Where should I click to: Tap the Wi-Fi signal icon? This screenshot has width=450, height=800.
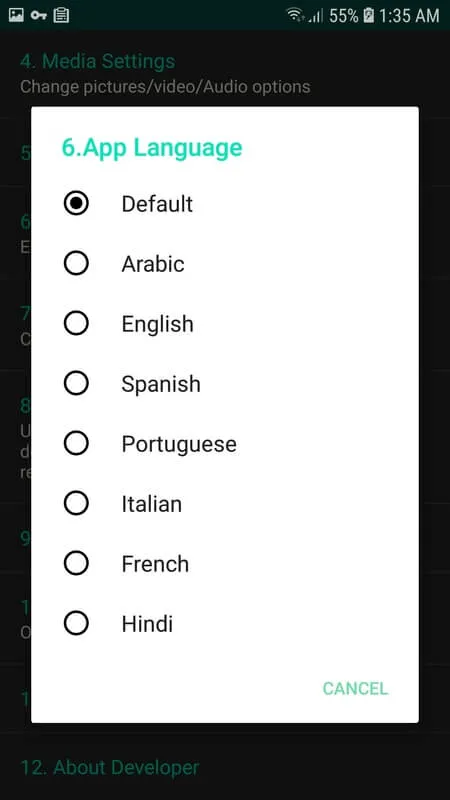pyautogui.click(x=295, y=15)
